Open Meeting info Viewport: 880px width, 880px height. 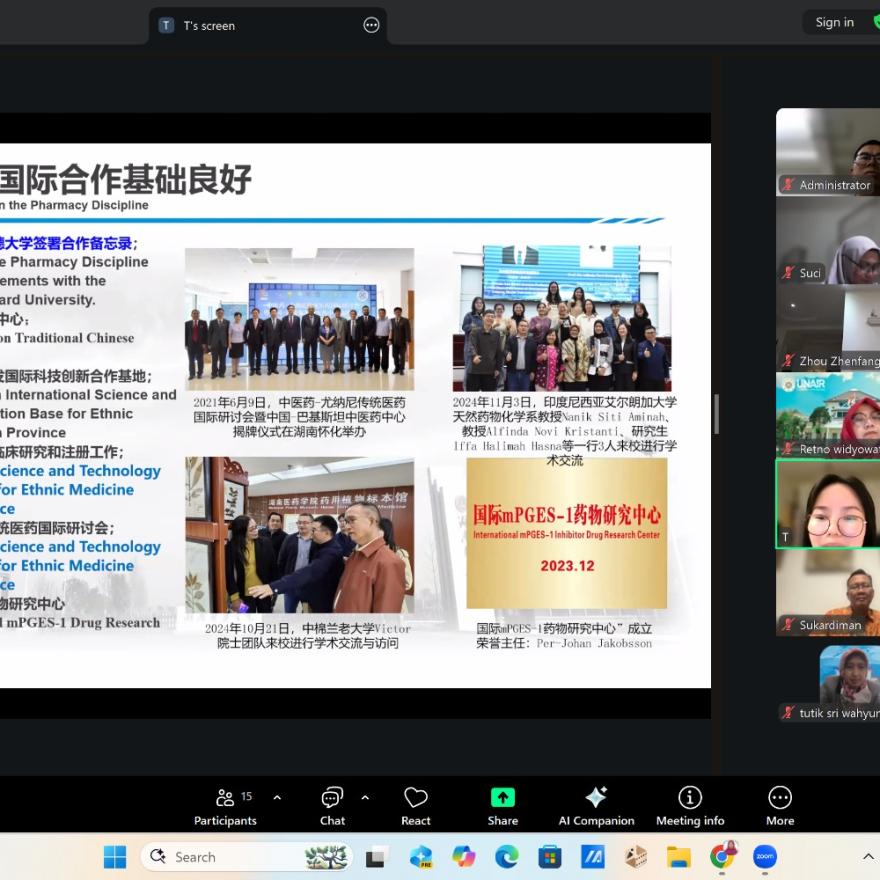690,806
